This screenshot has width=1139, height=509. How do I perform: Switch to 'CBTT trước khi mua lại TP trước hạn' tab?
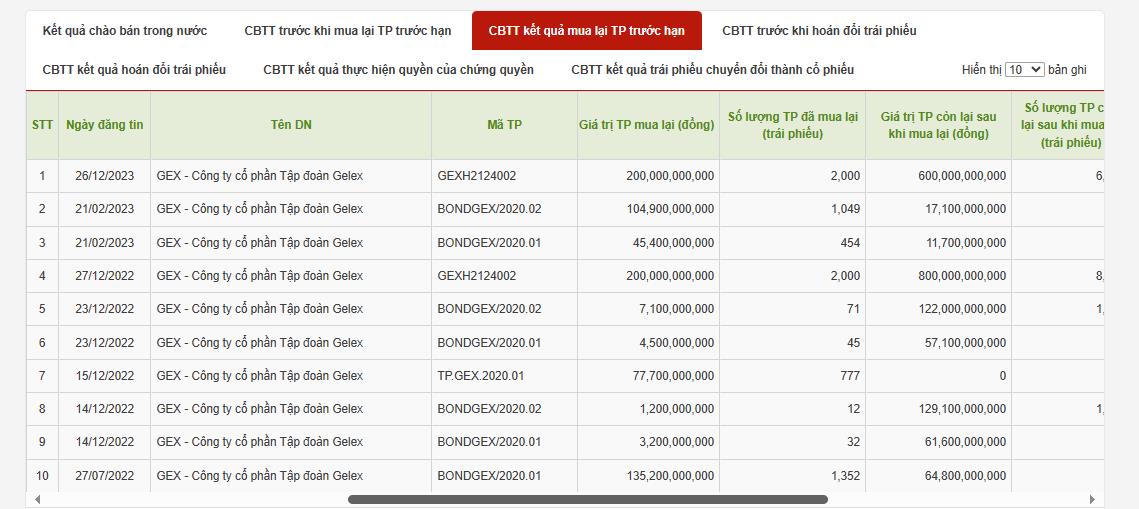(347, 31)
